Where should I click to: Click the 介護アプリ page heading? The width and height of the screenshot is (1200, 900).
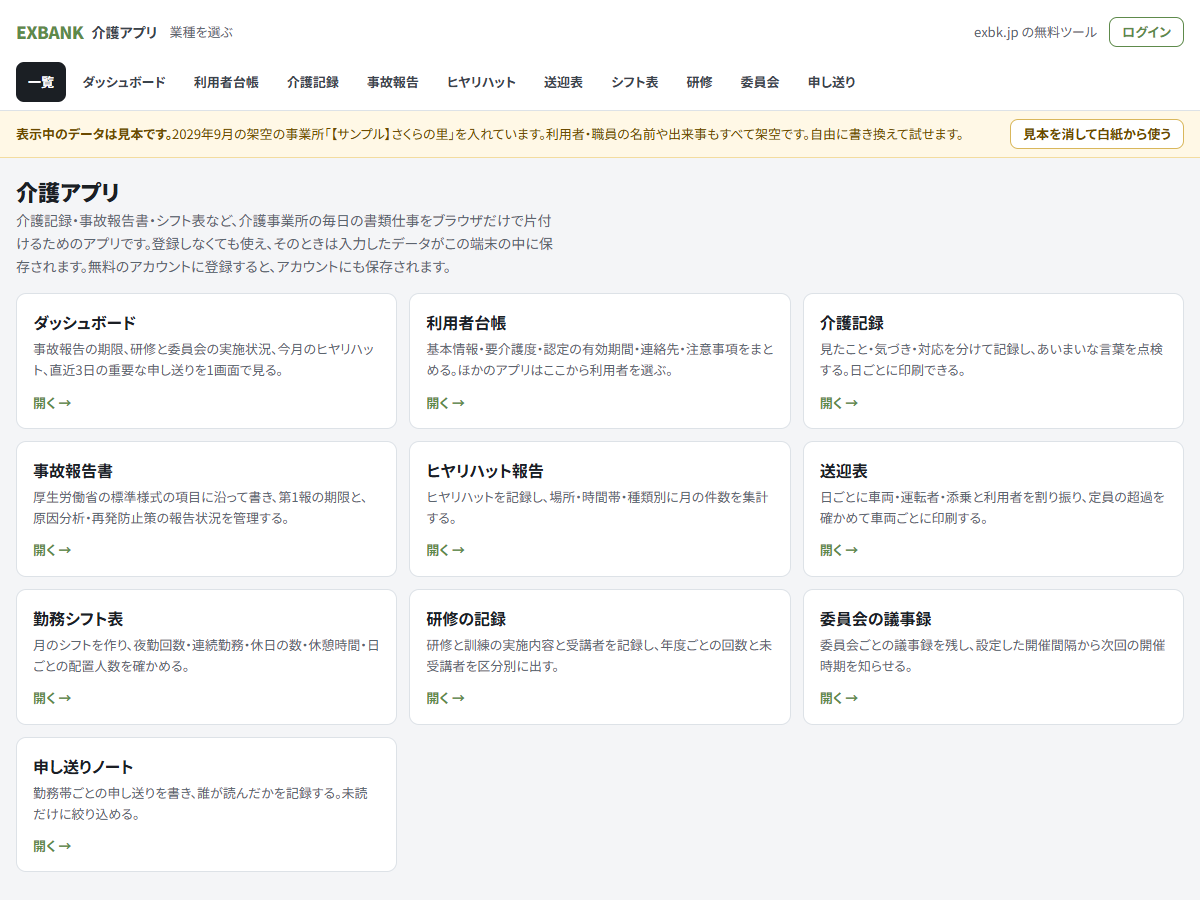[68, 192]
